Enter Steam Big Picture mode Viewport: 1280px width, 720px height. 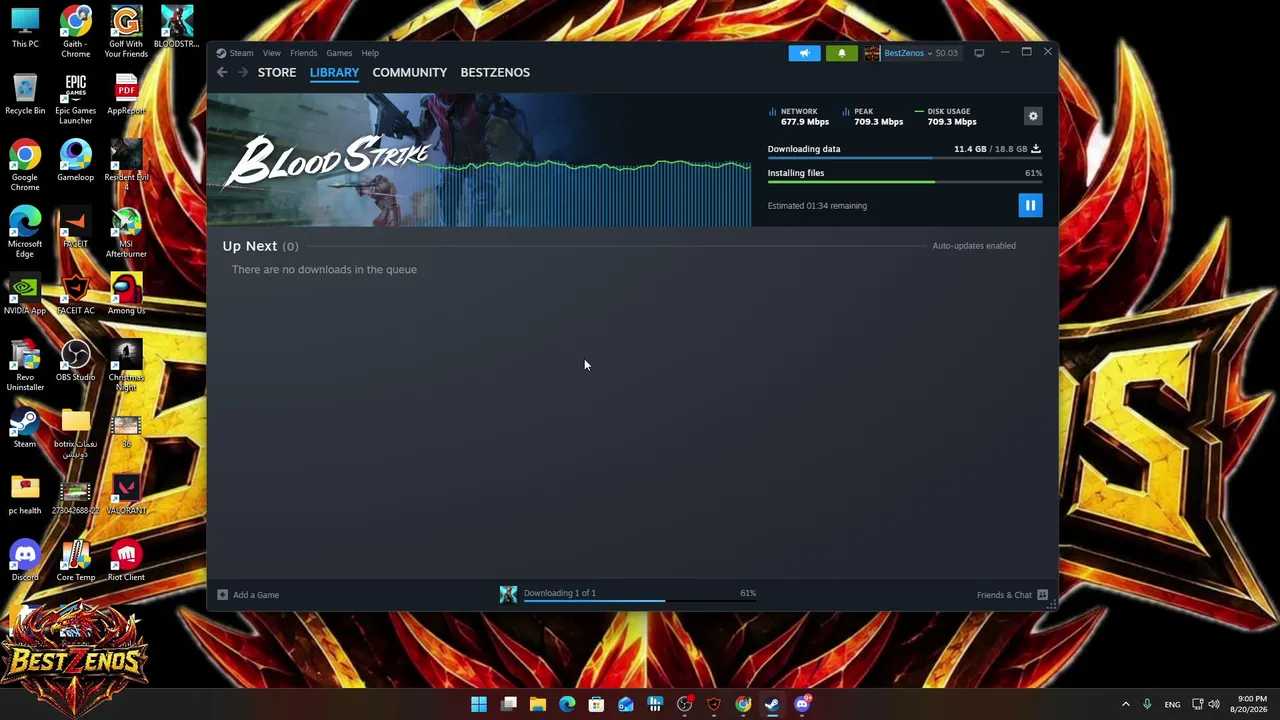pyautogui.click(x=979, y=53)
